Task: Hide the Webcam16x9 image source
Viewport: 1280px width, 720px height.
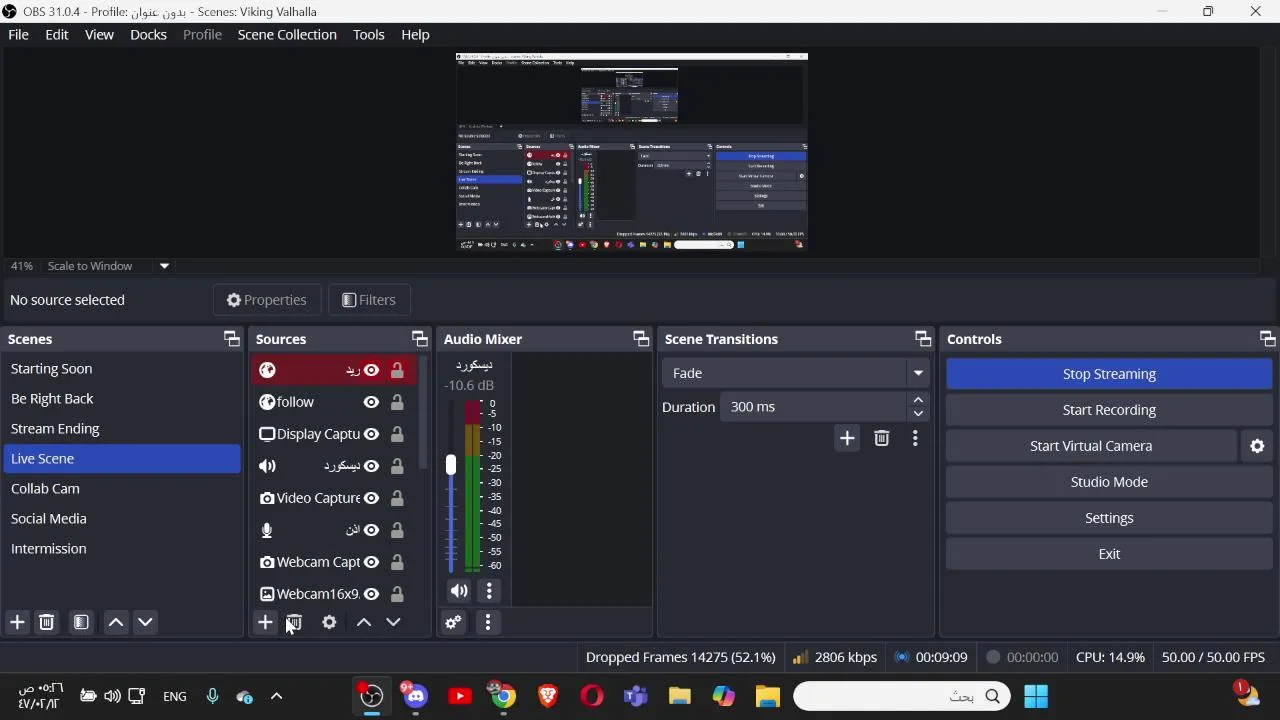Action: pos(371,594)
